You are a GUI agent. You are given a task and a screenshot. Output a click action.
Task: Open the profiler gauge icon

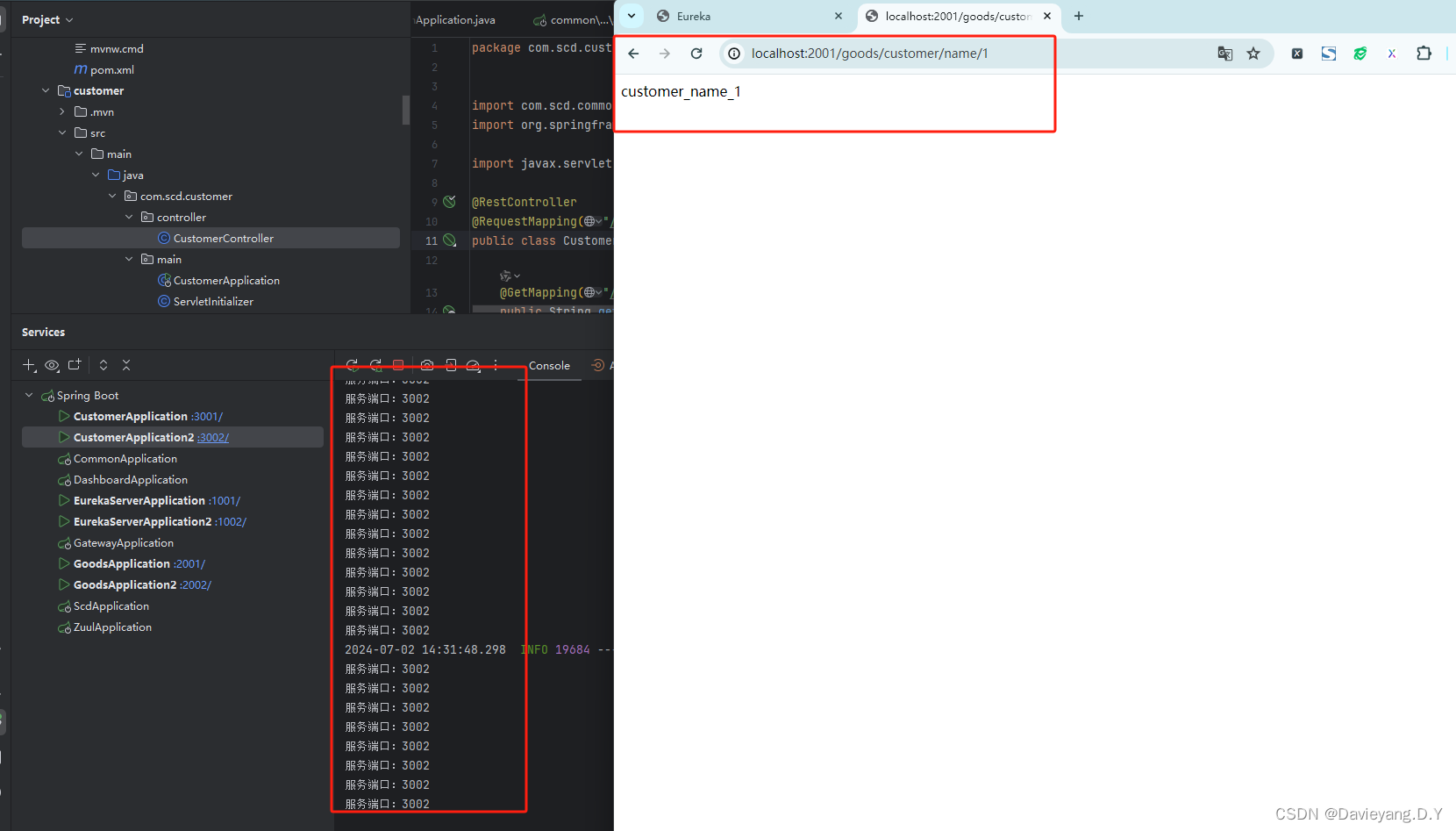(474, 365)
